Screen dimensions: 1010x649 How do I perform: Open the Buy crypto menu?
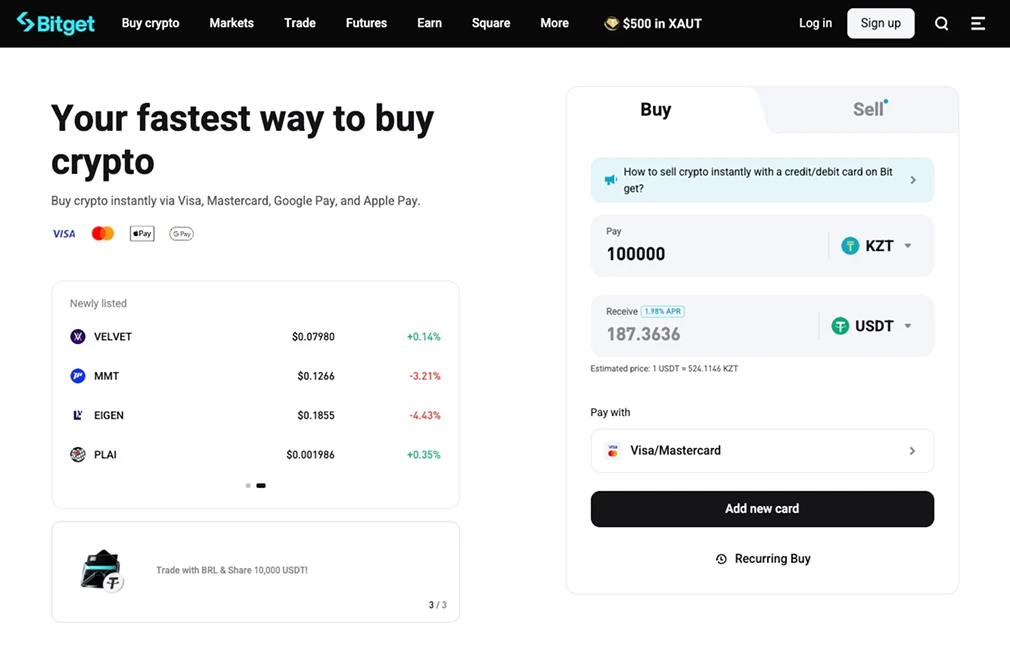click(x=150, y=23)
